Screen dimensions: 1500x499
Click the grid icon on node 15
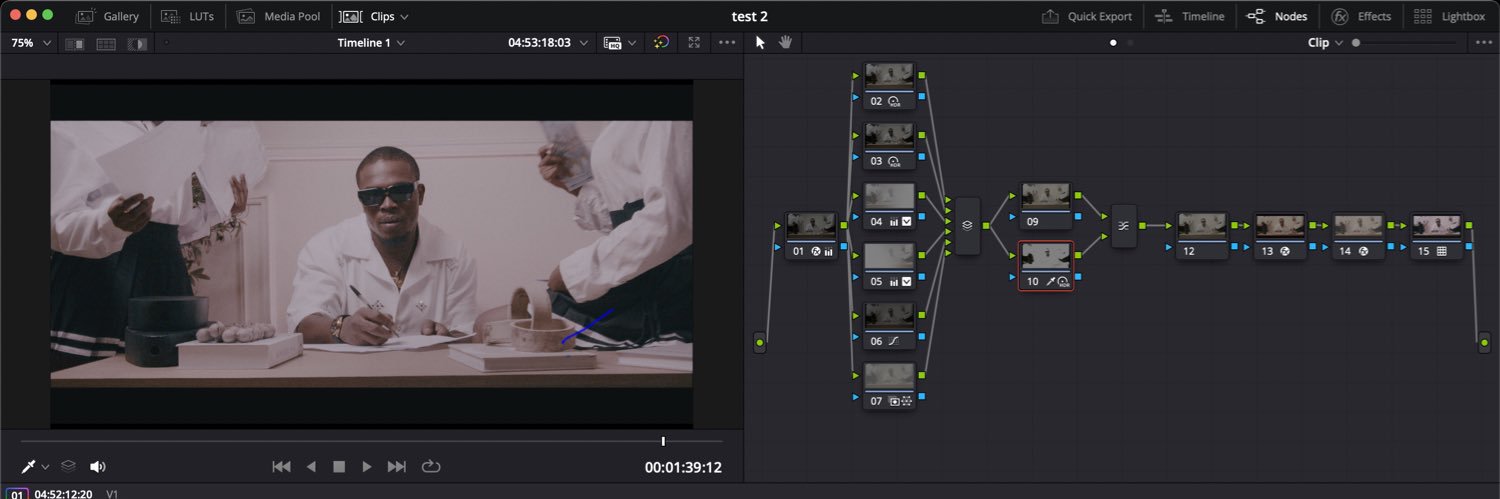tap(1441, 252)
